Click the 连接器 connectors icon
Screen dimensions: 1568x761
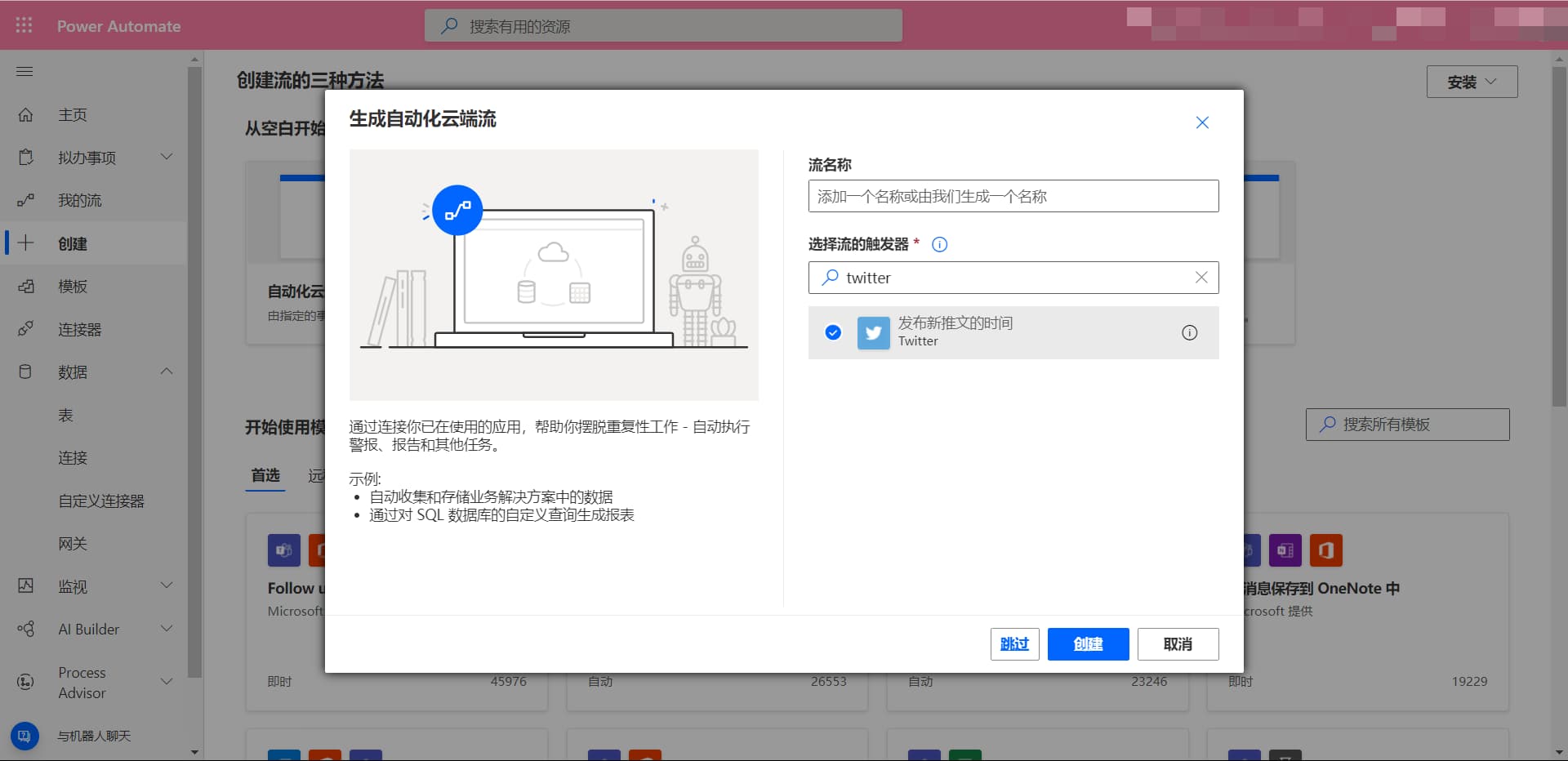pyautogui.click(x=25, y=329)
